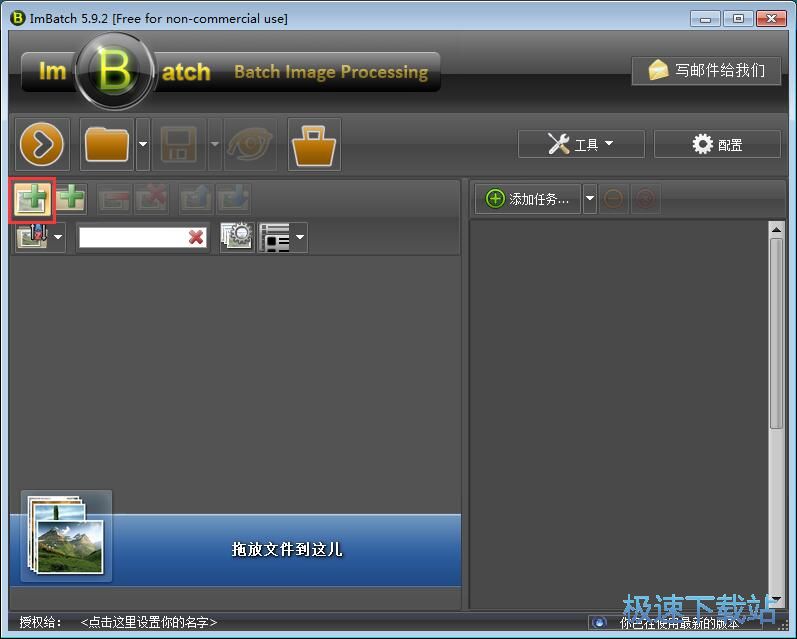
Task: Open the shopping bag store icon
Action: pyautogui.click(x=314, y=144)
